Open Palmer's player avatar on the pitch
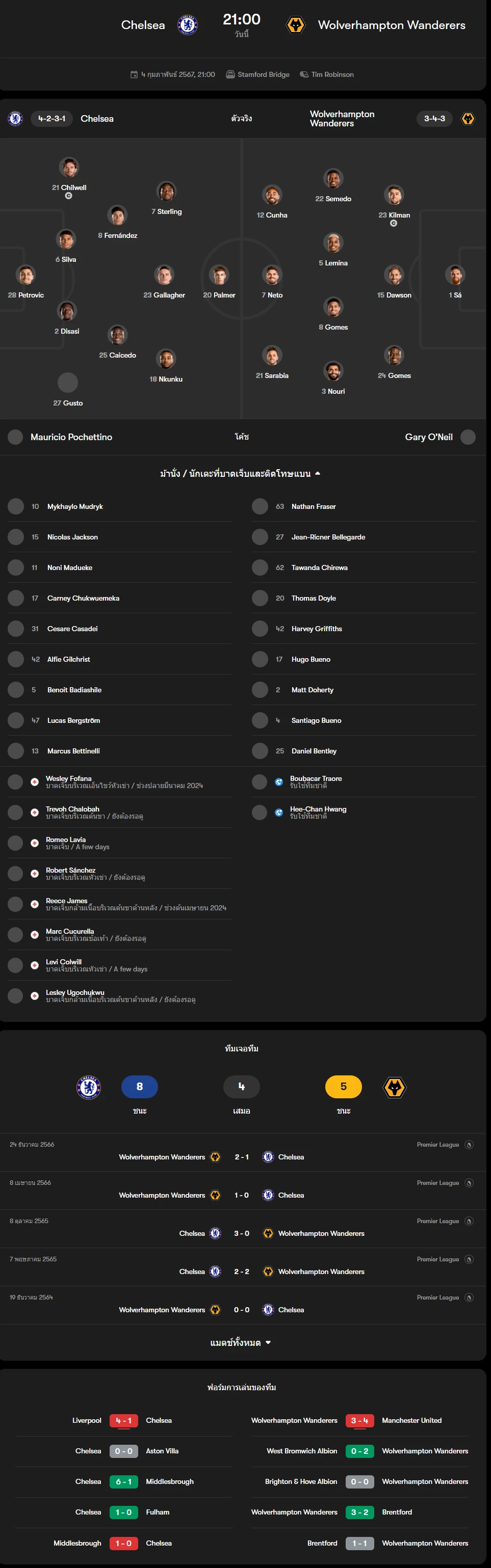Screen dimensions: 491x1568 coord(219,275)
